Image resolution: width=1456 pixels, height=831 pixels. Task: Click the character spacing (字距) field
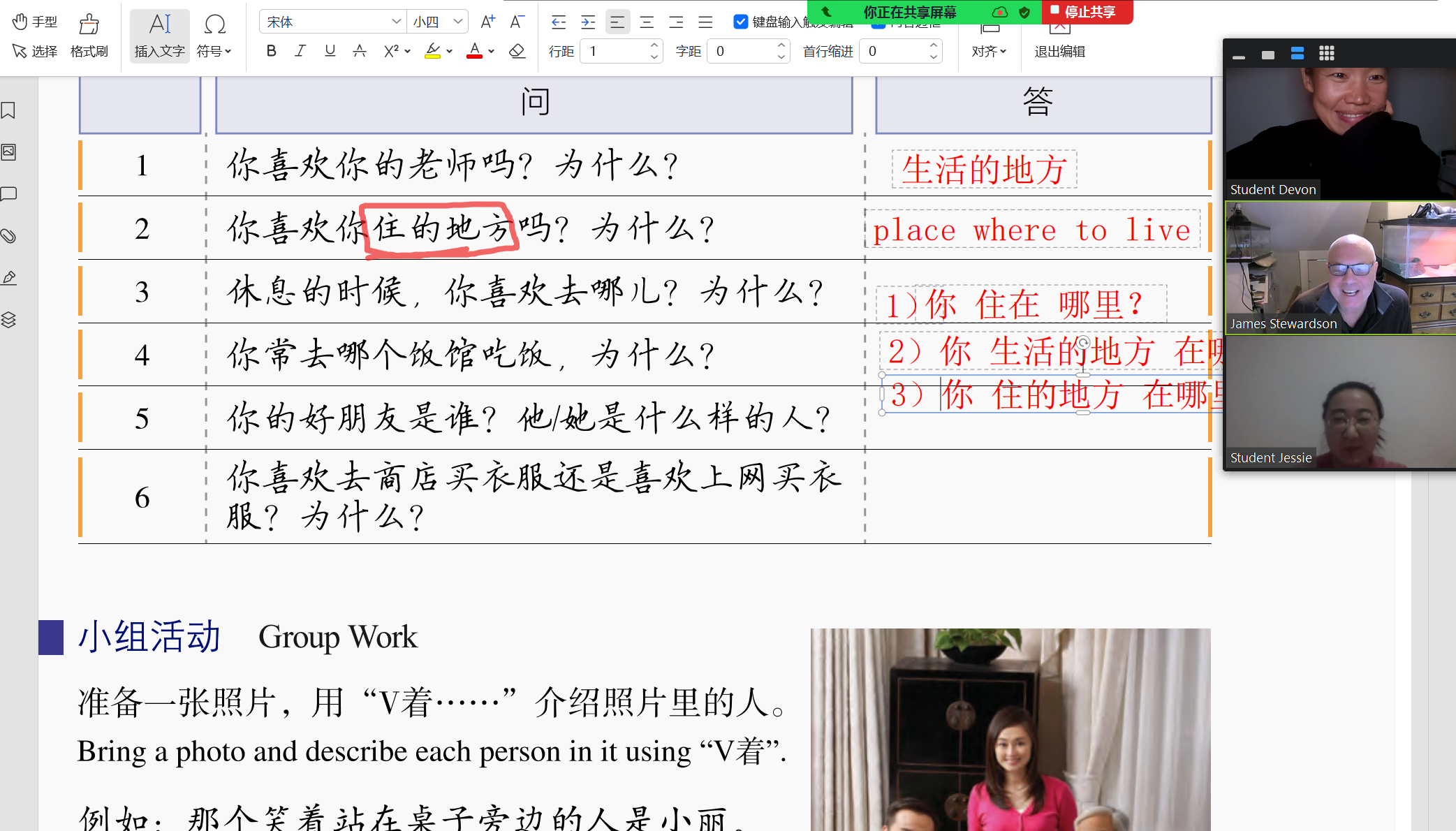click(x=742, y=51)
